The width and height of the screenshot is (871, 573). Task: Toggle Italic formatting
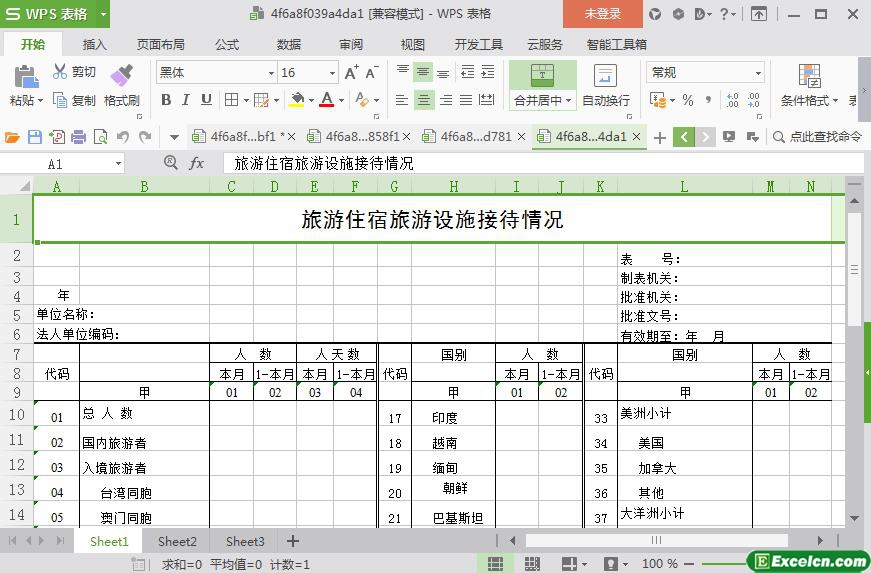coord(186,100)
